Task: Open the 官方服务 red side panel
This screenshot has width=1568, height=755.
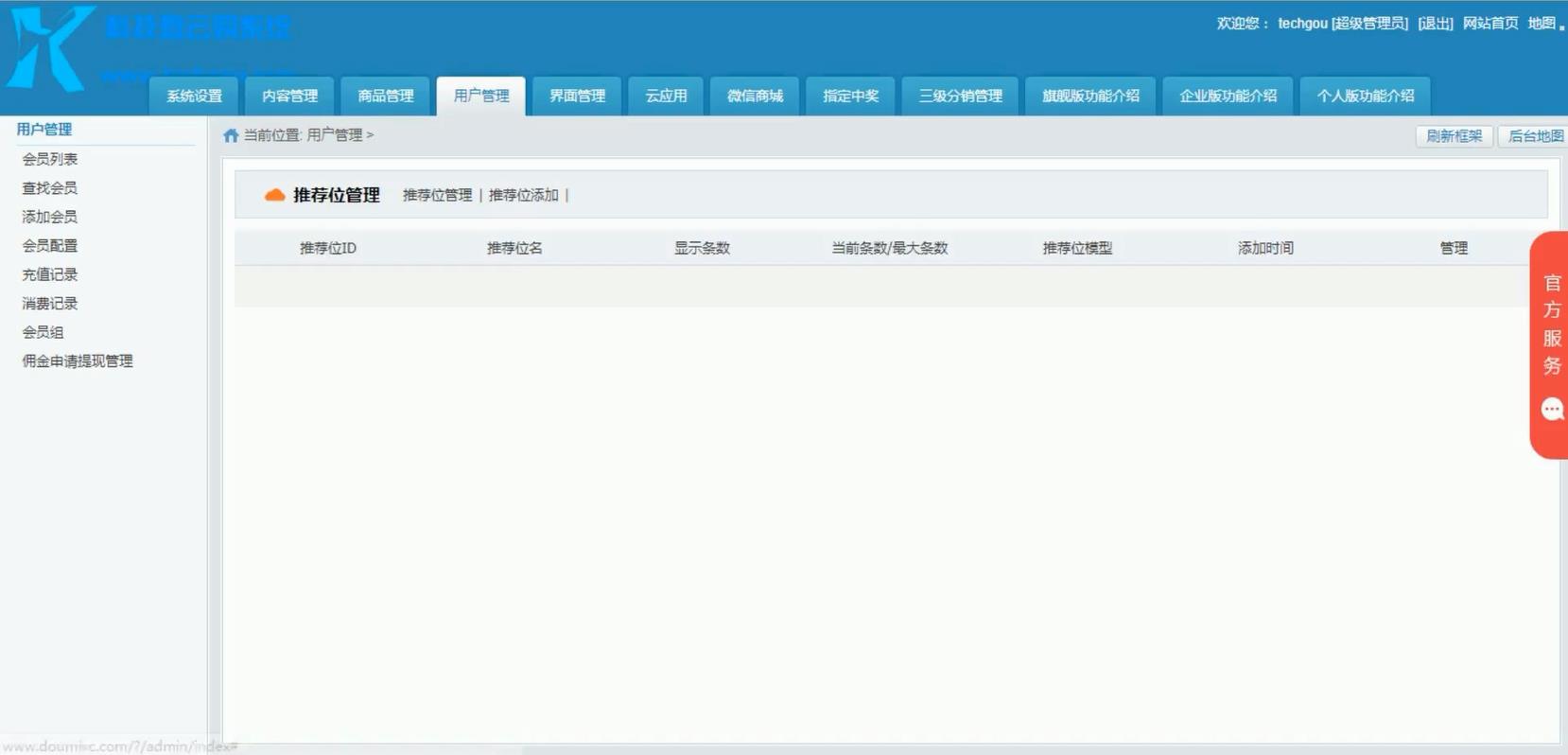Action: [x=1549, y=345]
